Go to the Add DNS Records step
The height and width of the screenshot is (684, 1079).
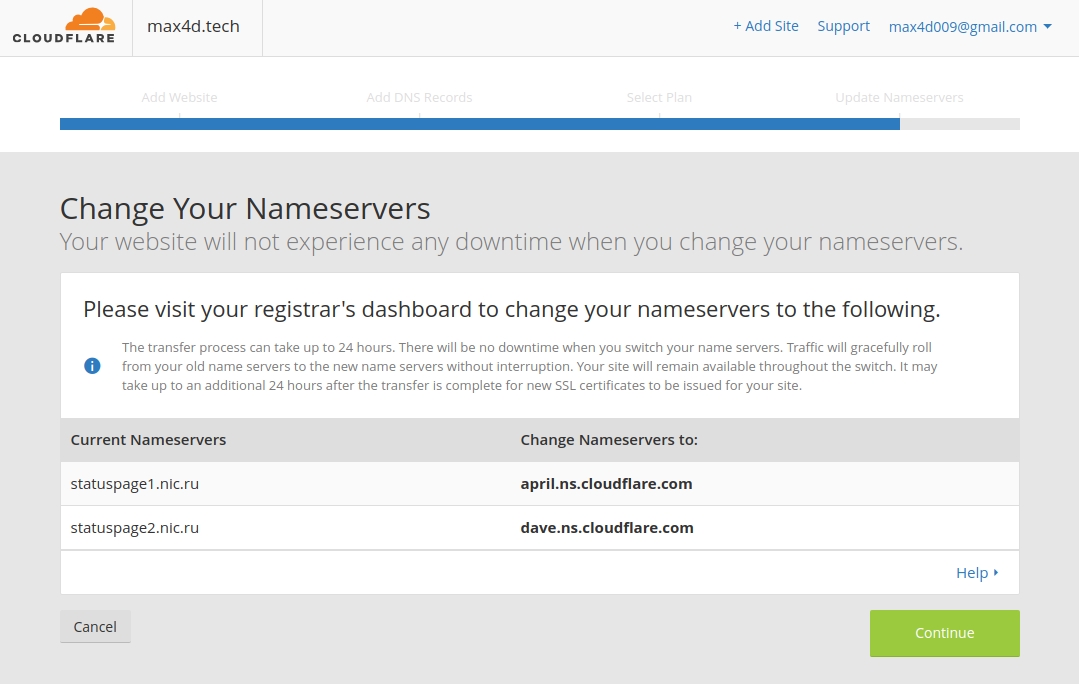(x=419, y=98)
